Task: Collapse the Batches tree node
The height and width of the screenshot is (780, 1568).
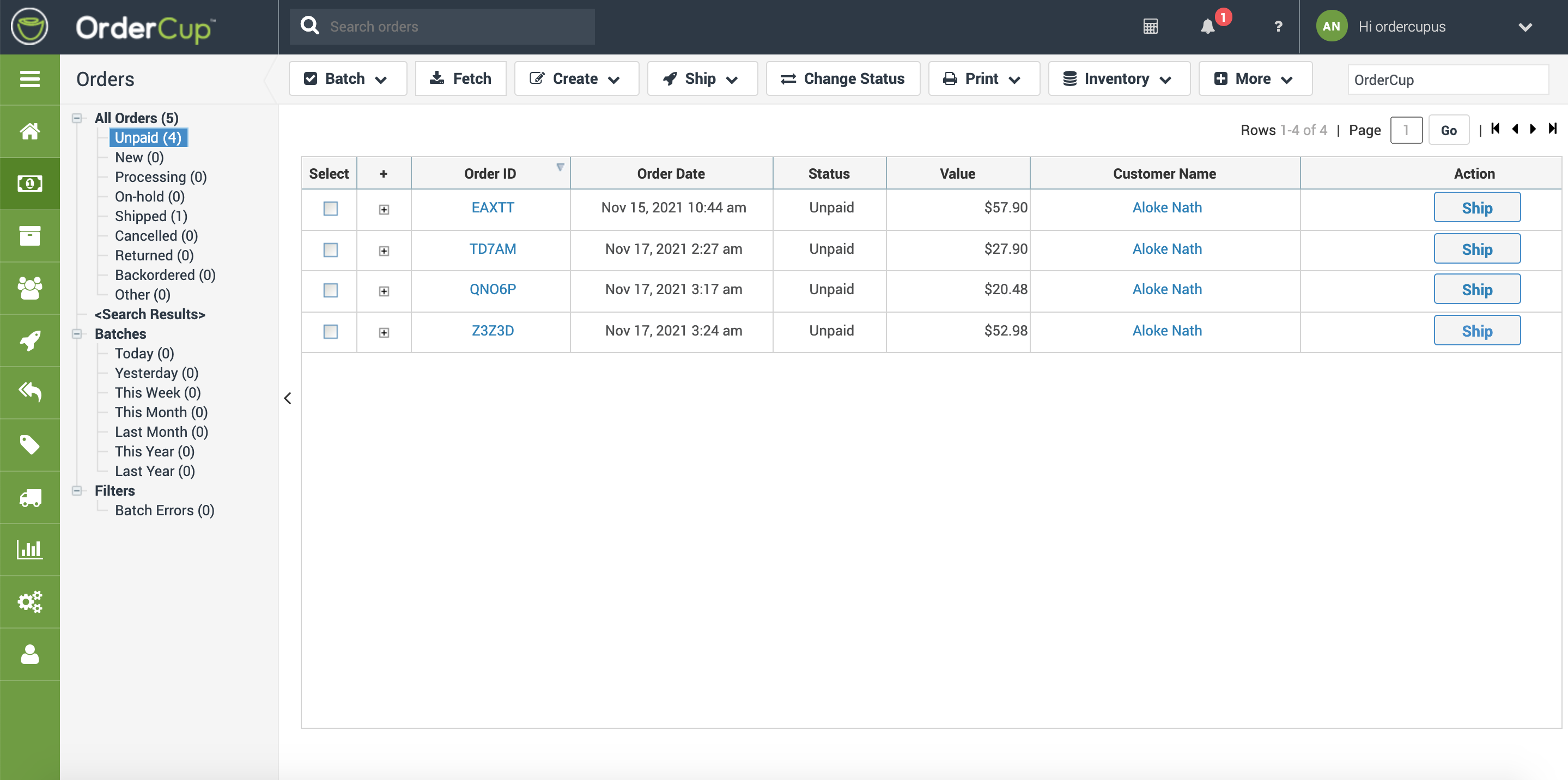Action: coord(77,334)
